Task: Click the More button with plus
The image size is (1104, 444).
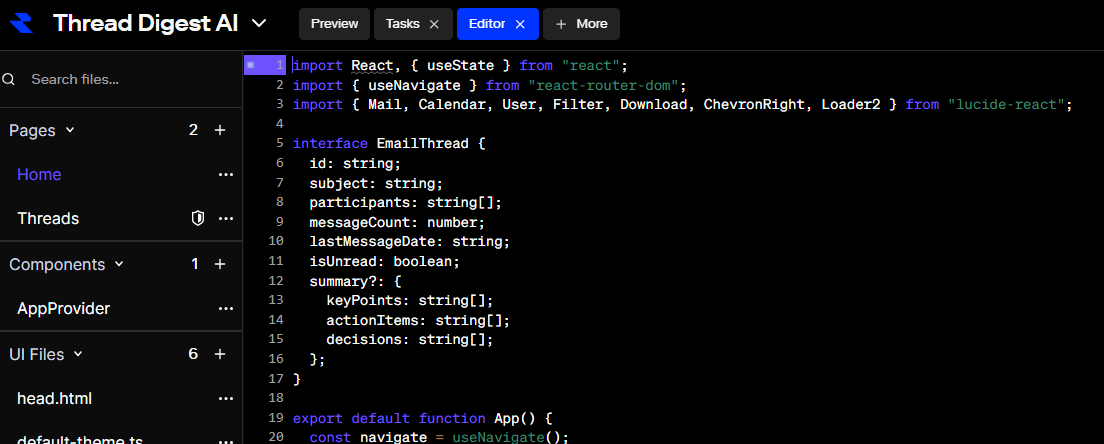Action: coord(581,23)
